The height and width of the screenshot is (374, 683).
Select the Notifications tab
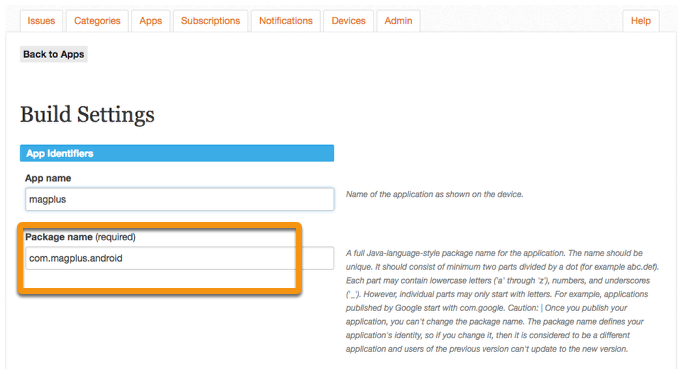point(286,21)
